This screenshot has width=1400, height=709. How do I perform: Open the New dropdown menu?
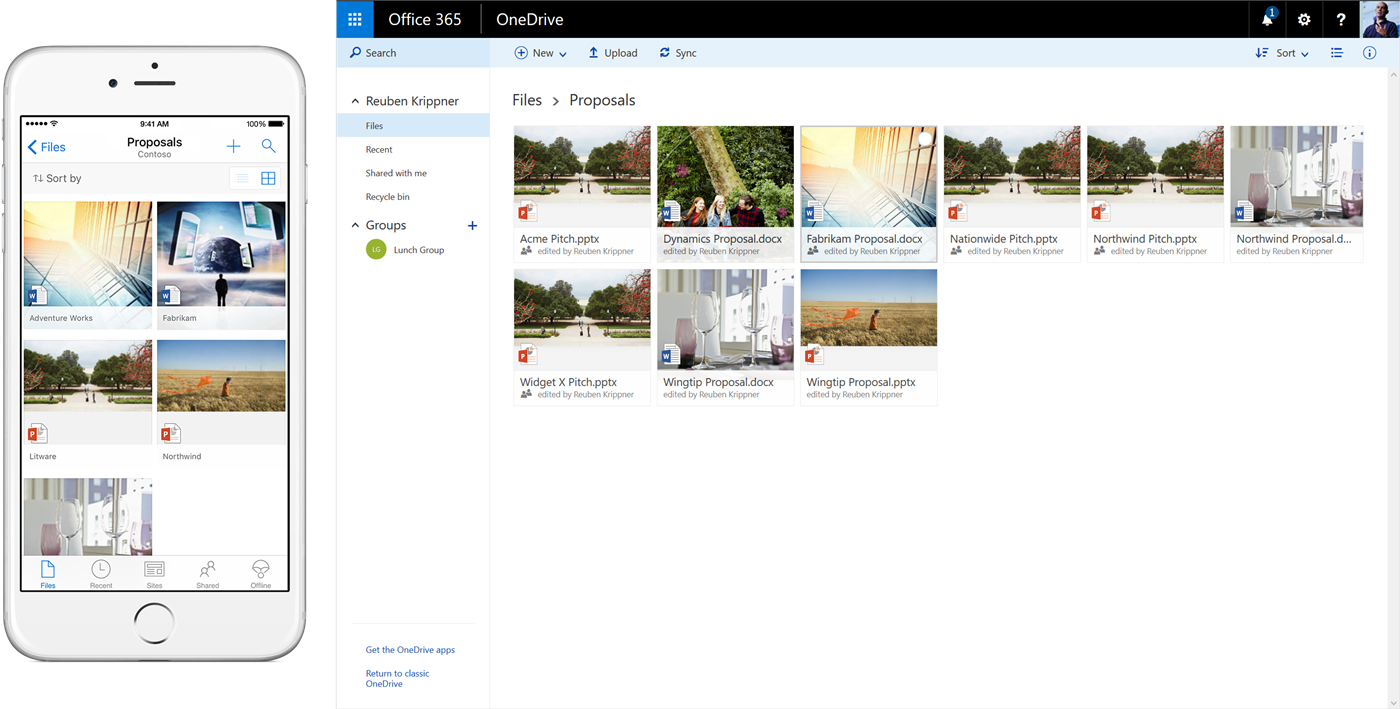pos(541,53)
